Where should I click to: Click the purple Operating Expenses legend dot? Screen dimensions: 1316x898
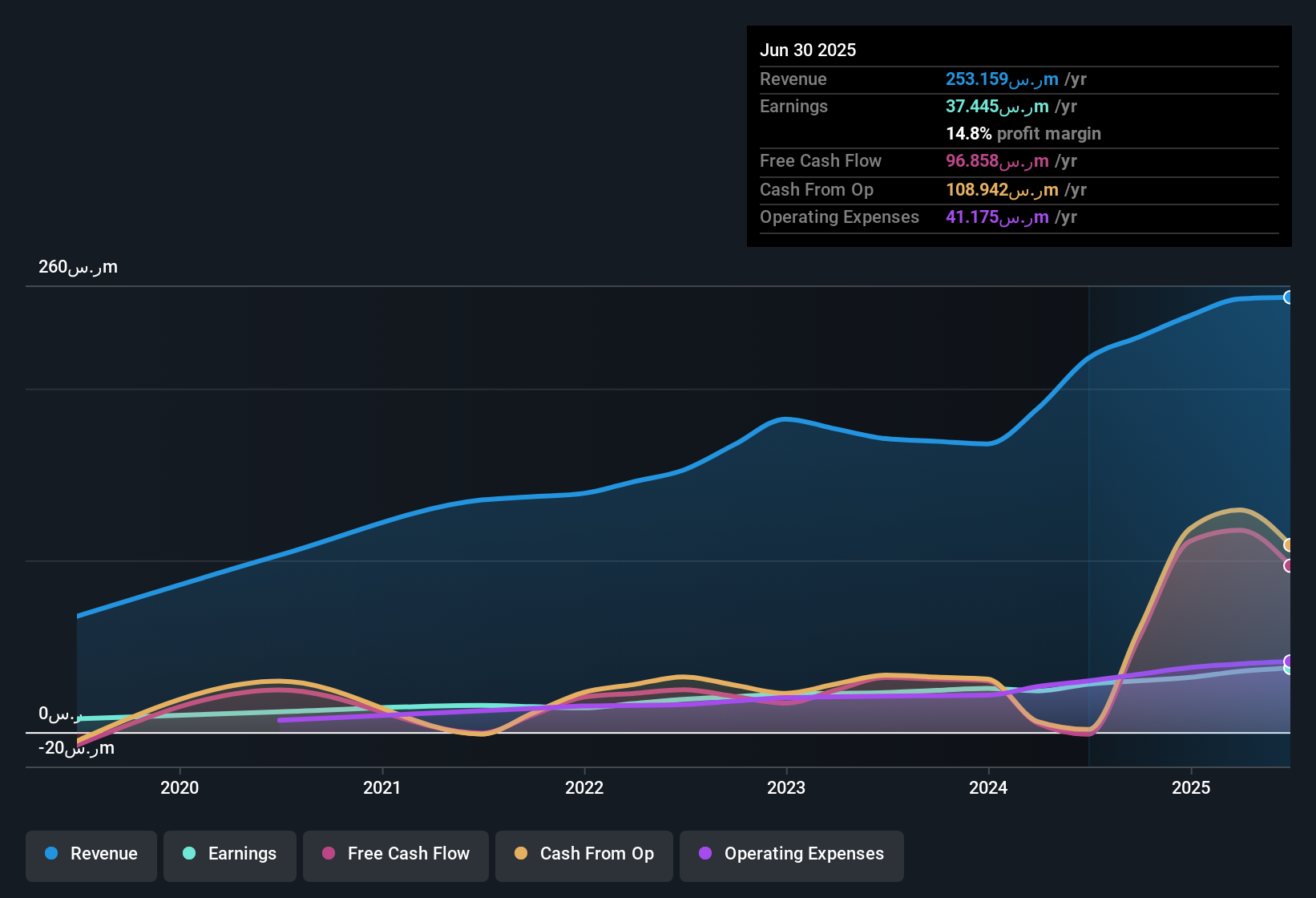pyautogui.click(x=705, y=854)
